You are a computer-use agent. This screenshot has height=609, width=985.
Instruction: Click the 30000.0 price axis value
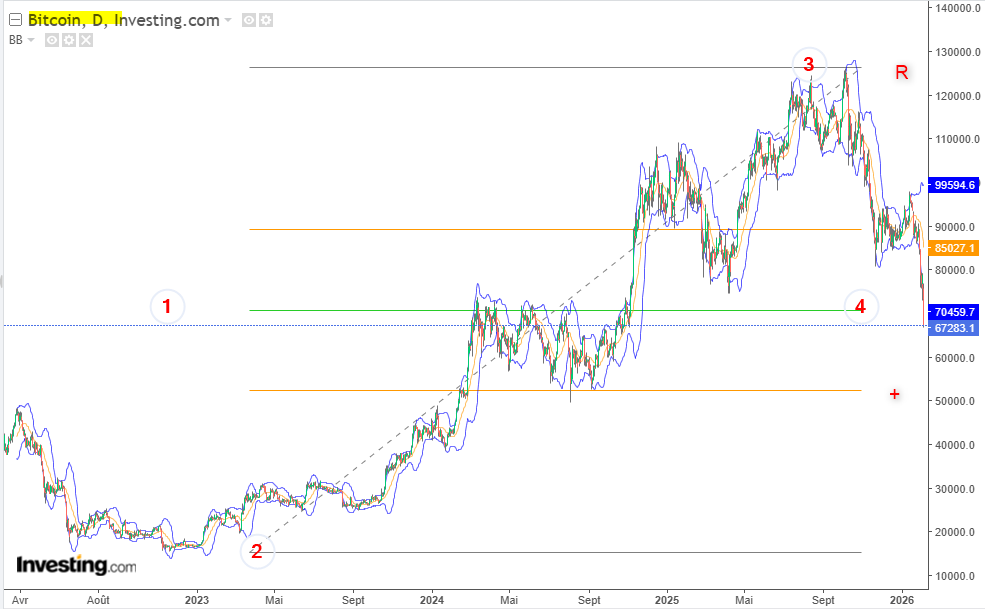tap(955, 489)
